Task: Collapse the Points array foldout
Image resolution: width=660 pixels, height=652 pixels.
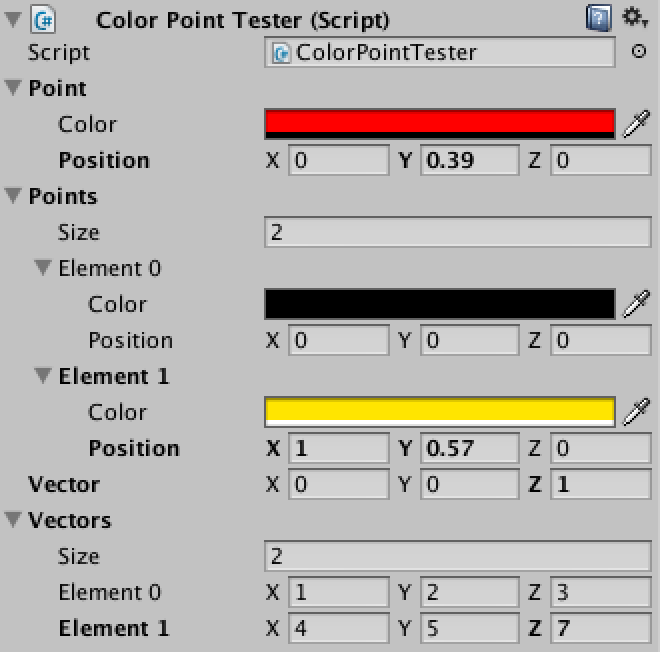Action: point(13,196)
